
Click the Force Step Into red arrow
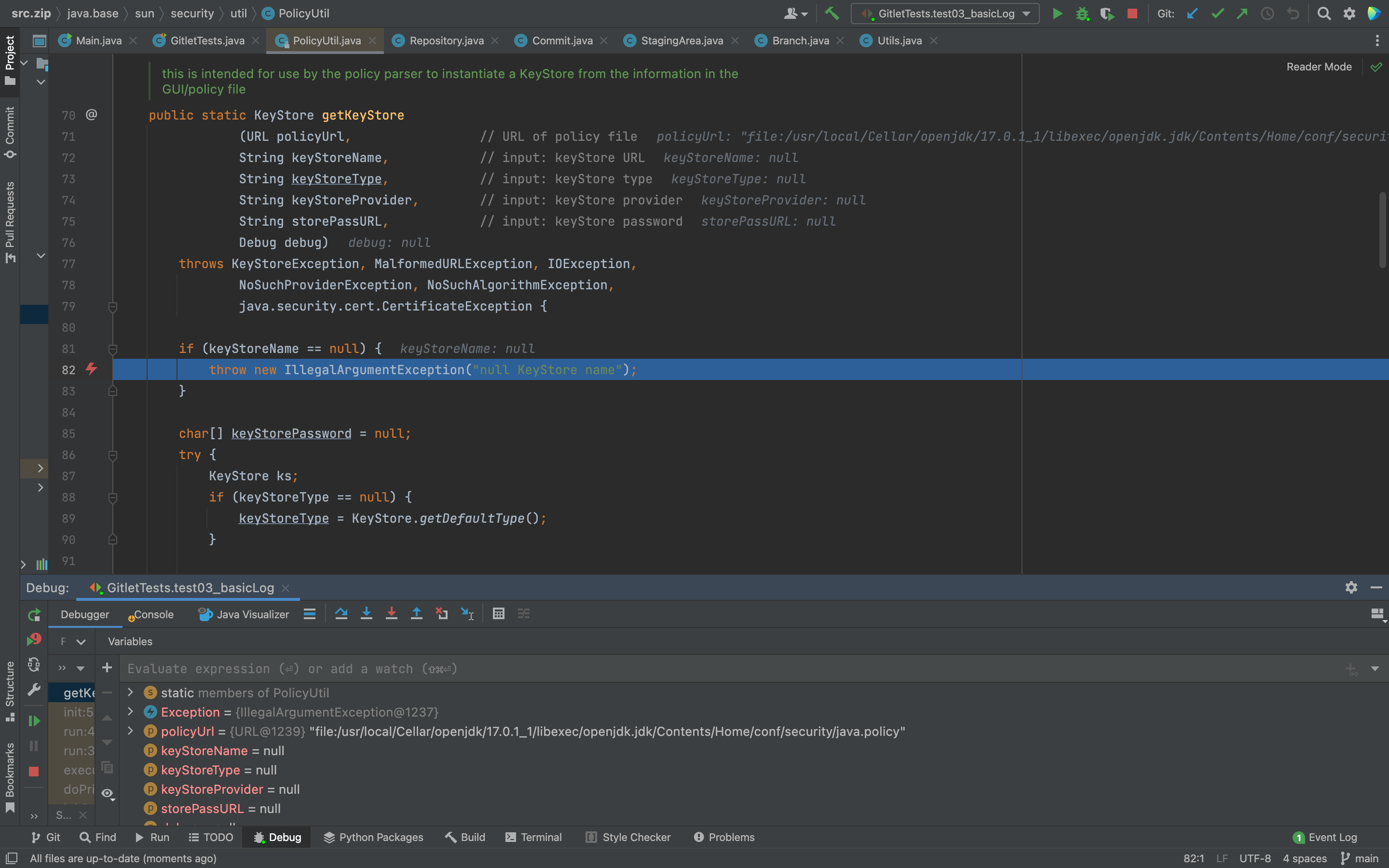(x=392, y=614)
